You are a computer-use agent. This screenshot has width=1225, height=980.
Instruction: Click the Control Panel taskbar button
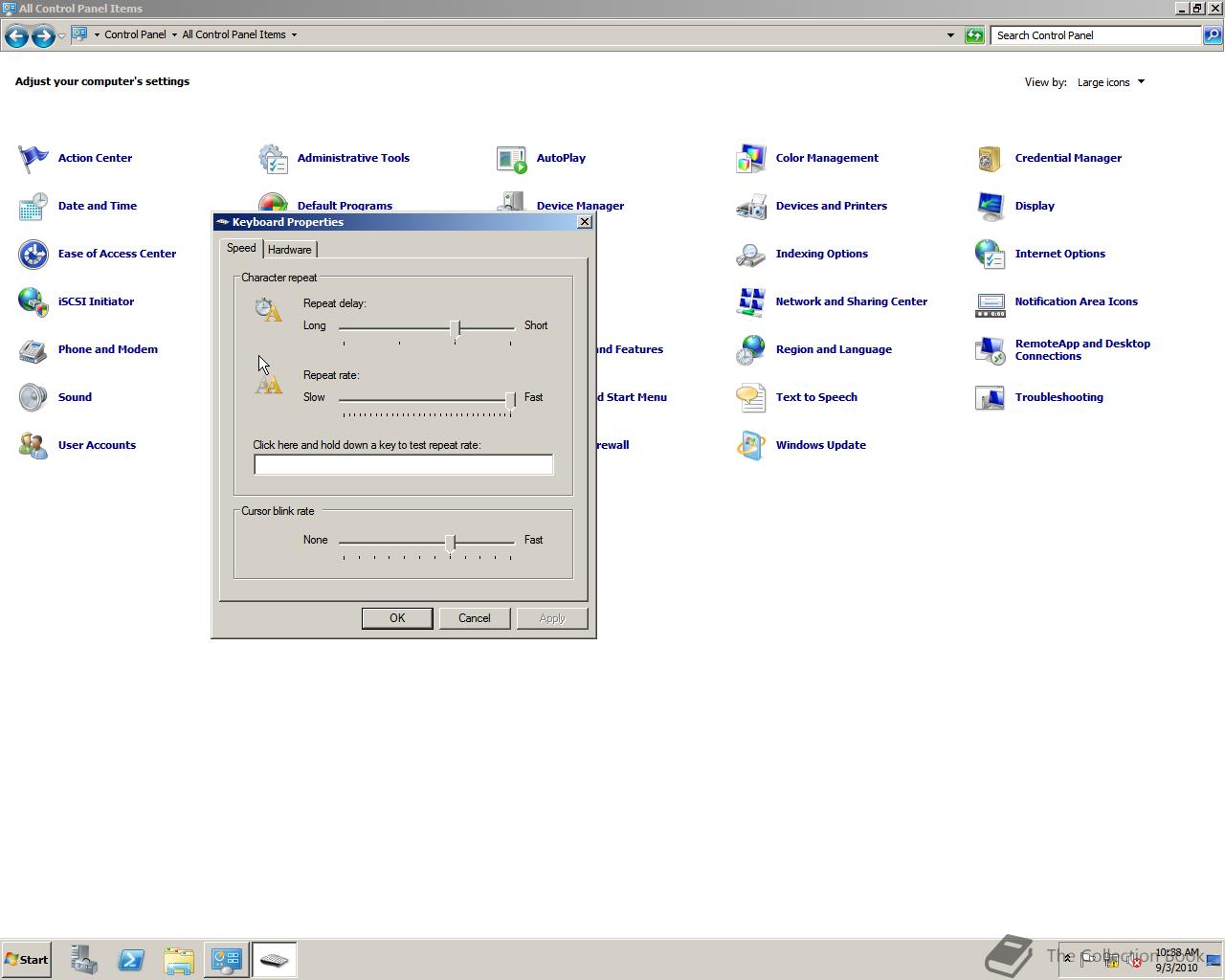[x=227, y=960]
